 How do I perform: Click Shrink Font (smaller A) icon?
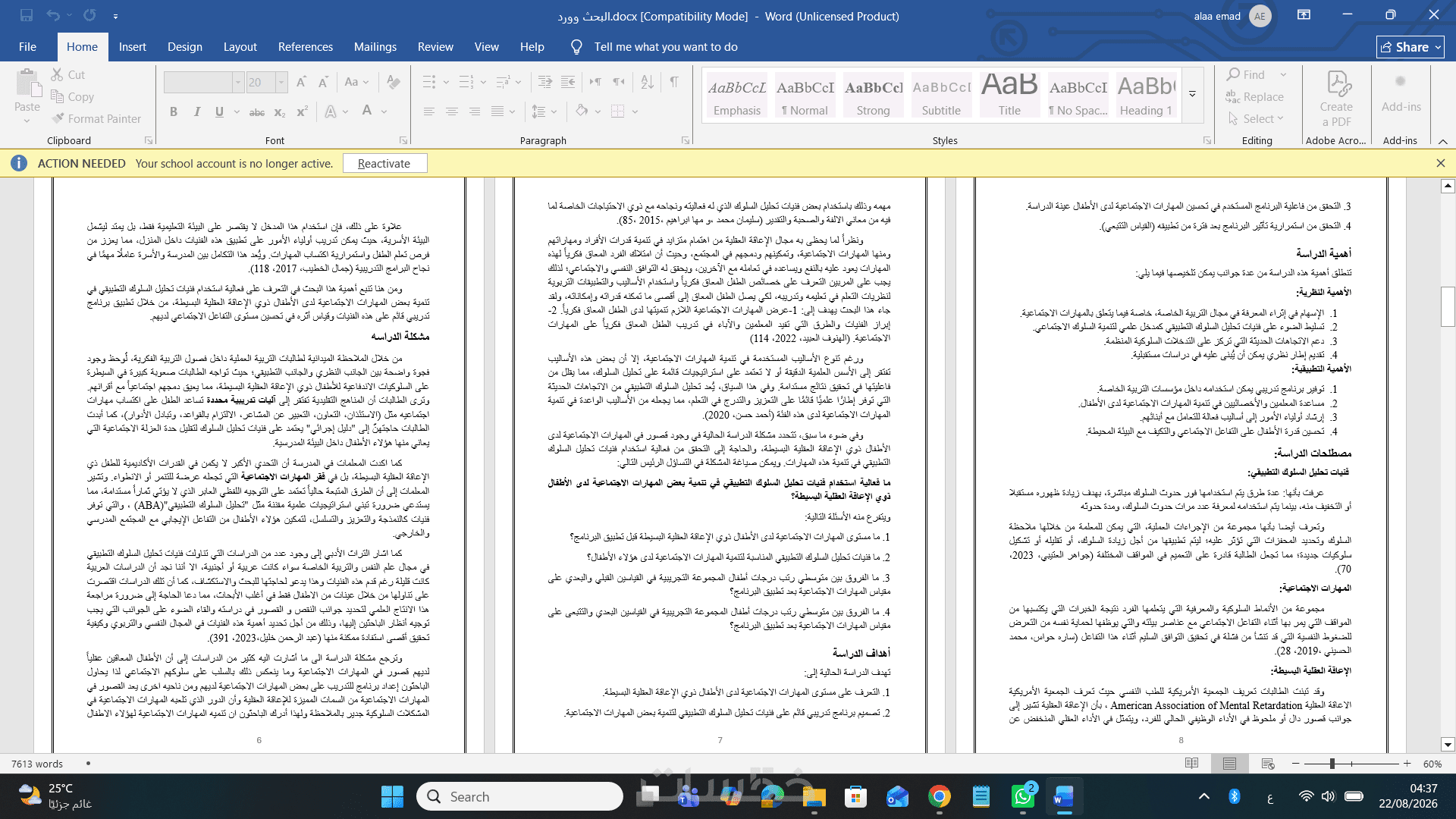pyautogui.click(x=323, y=82)
